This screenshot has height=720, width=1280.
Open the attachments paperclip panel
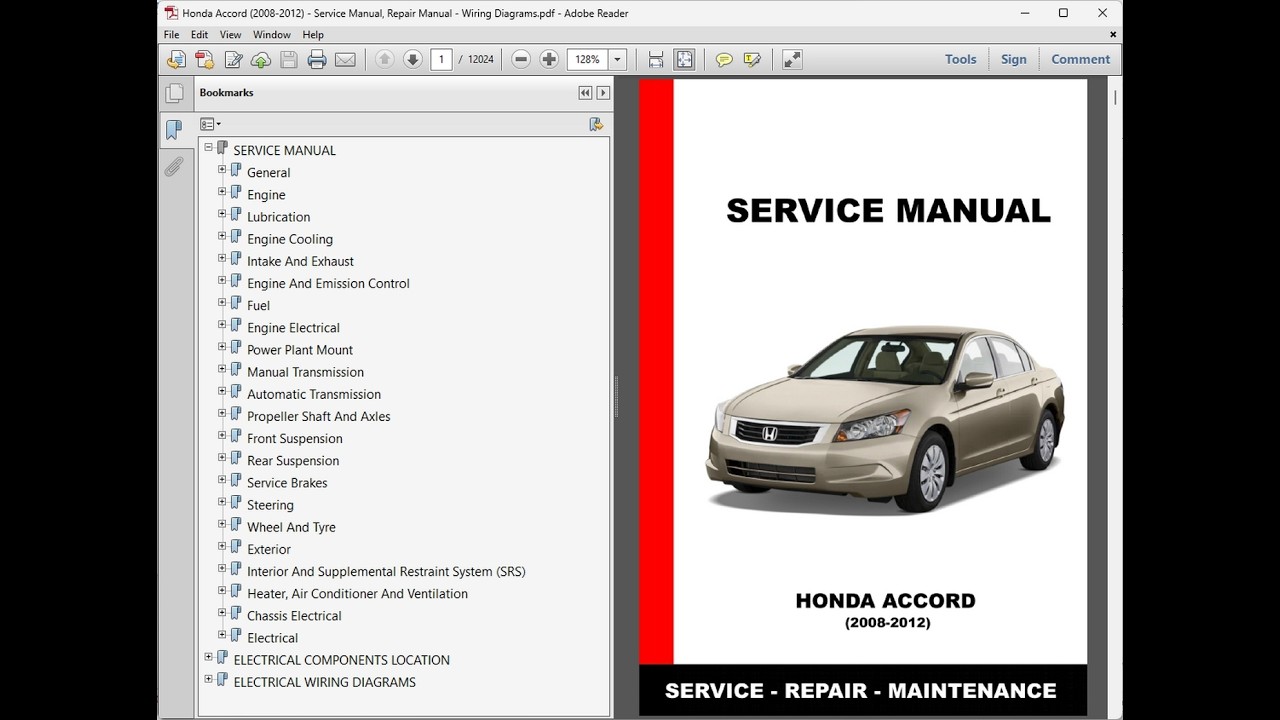175,166
